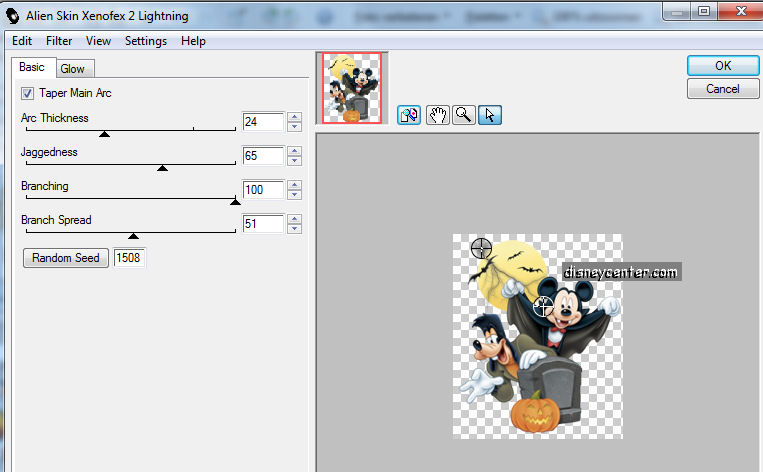Confirm with the OK button
Image resolution: width=763 pixels, height=472 pixels.
click(x=723, y=66)
